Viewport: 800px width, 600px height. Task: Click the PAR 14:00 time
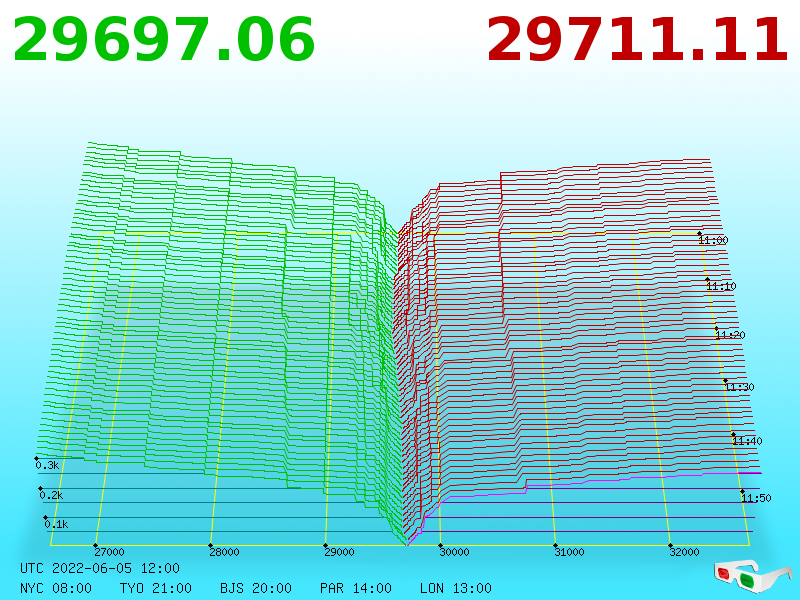coord(356,588)
